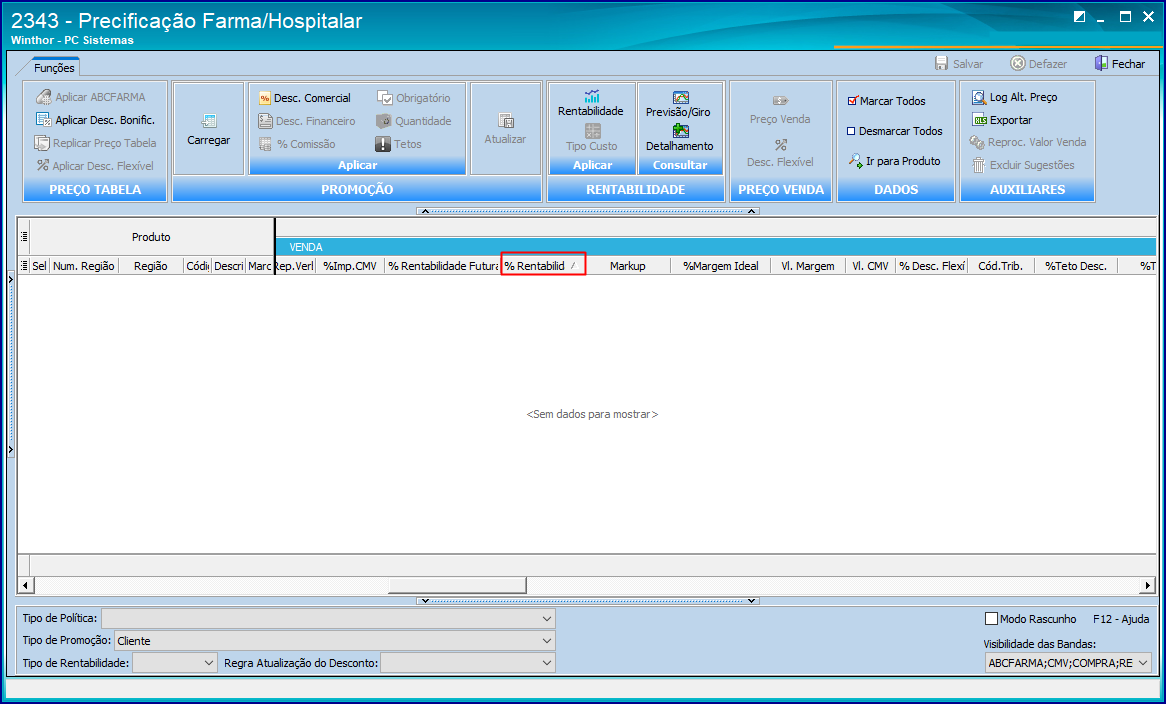Collapse the filter panel via bottom splitter
Image resolution: width=1166 pixels, height=704 pixels.
[587, 601]
